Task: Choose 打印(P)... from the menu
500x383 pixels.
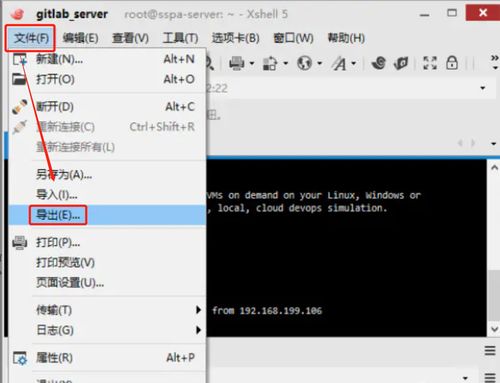Action: (107, 242)
